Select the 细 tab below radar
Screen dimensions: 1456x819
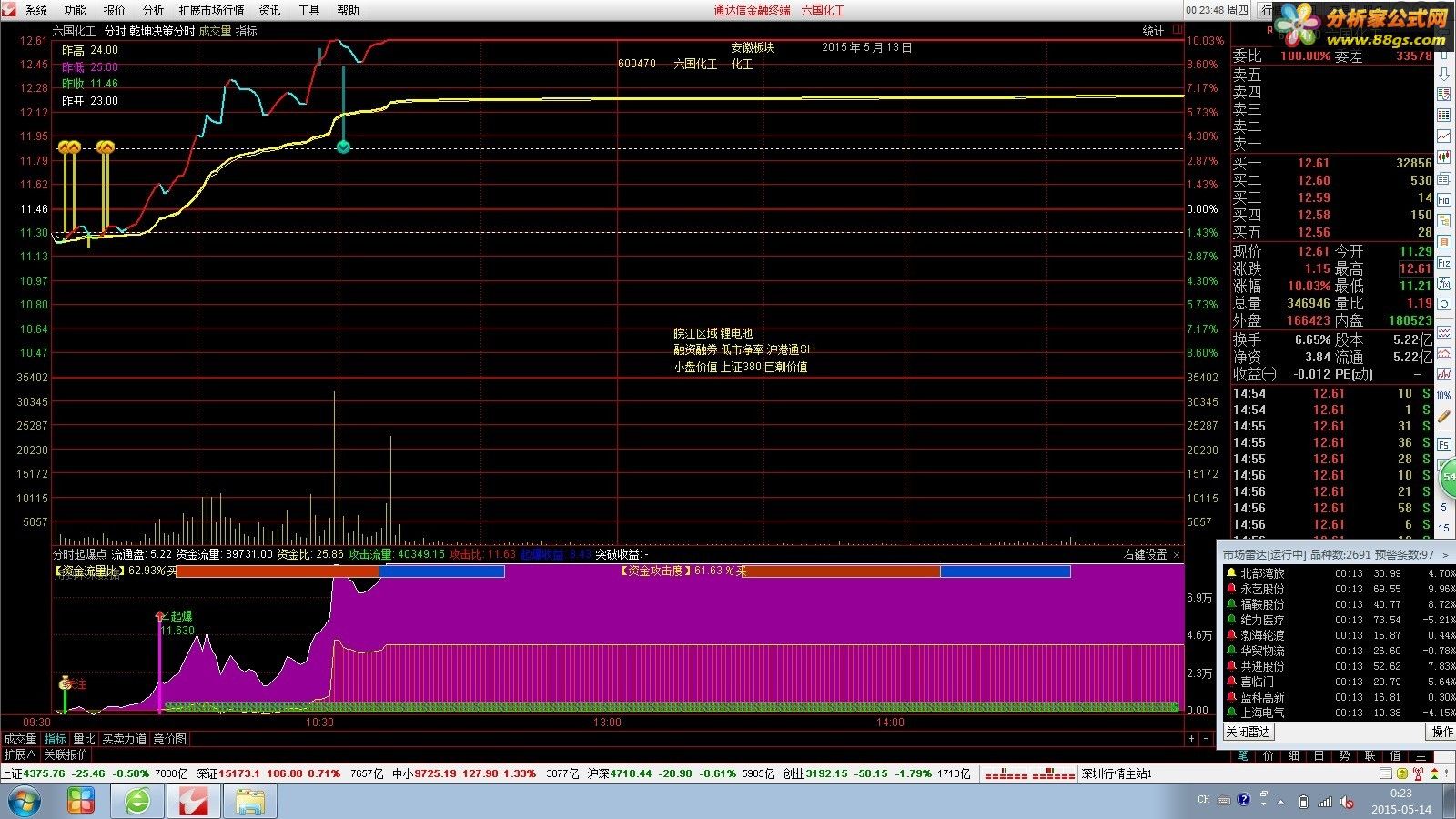(1293, 756)
